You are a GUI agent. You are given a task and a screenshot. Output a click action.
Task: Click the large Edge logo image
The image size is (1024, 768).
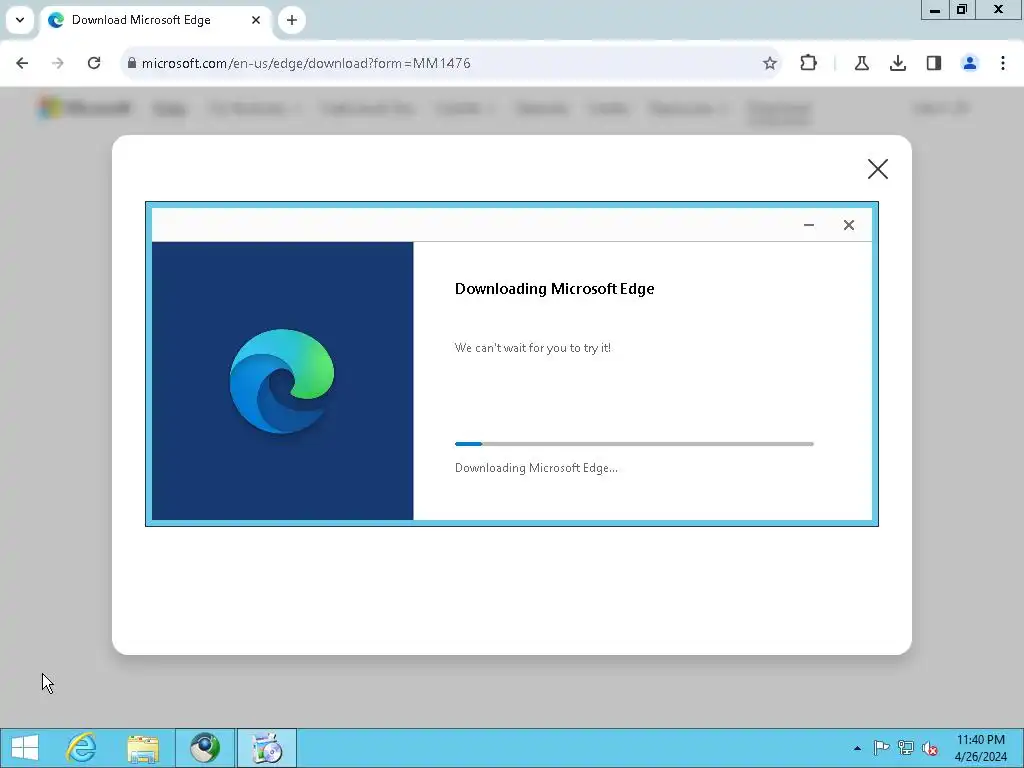(x=282, y=381)
